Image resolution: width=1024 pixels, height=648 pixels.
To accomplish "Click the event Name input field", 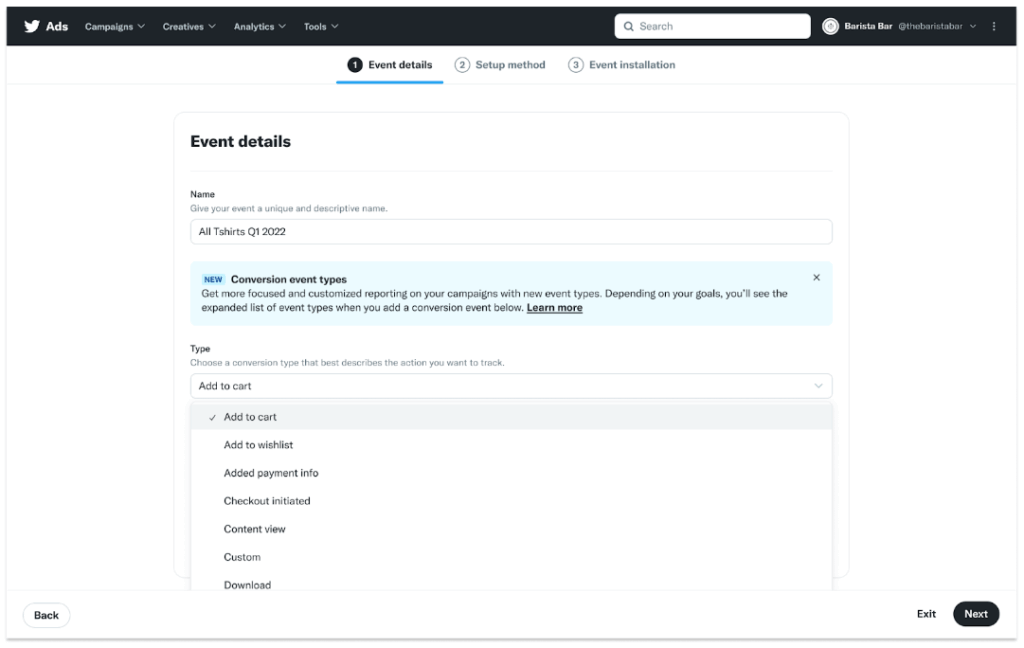I will [x=511, y=232].
